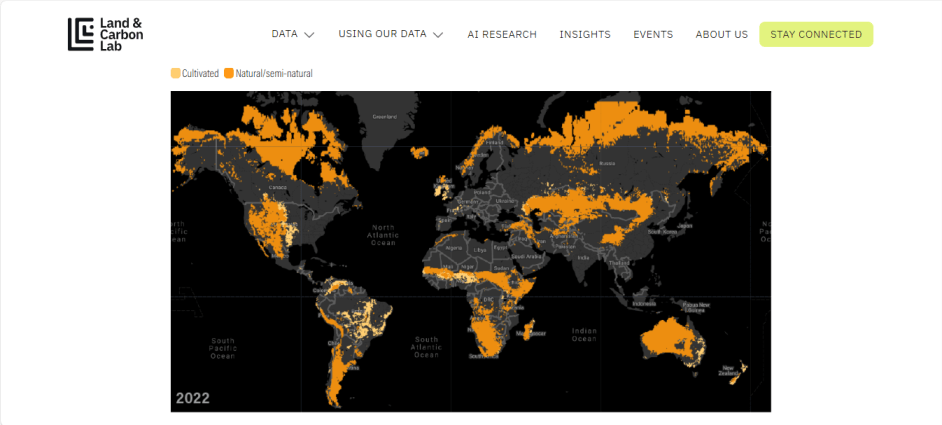
Task: Navigate to the EVENTS page
Action: [653, 34]
